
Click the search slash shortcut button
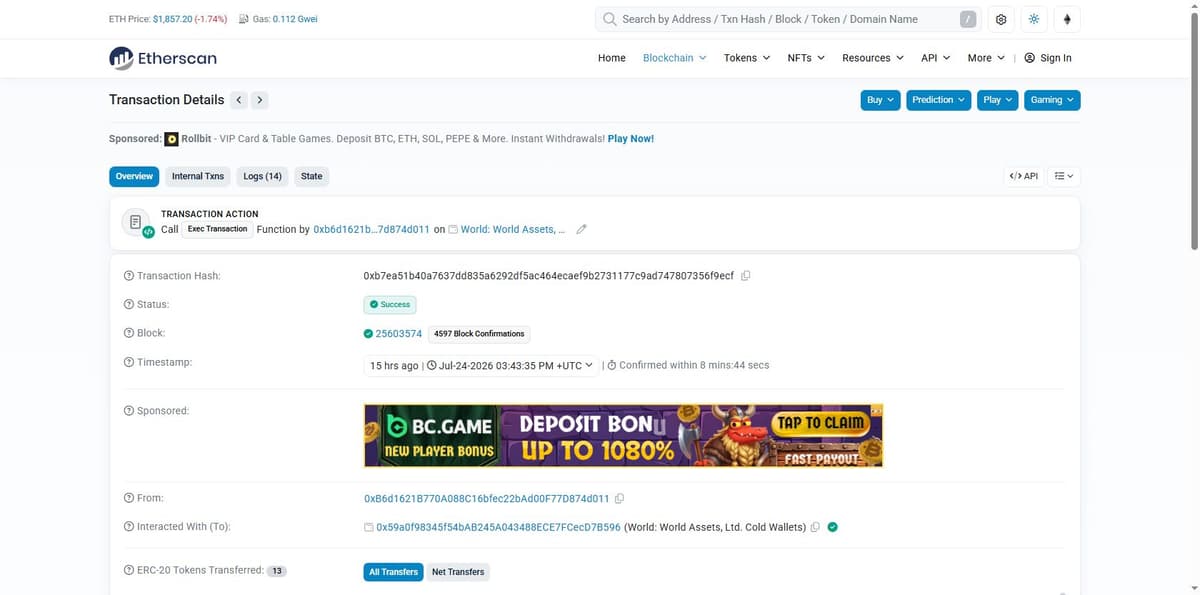968,19
